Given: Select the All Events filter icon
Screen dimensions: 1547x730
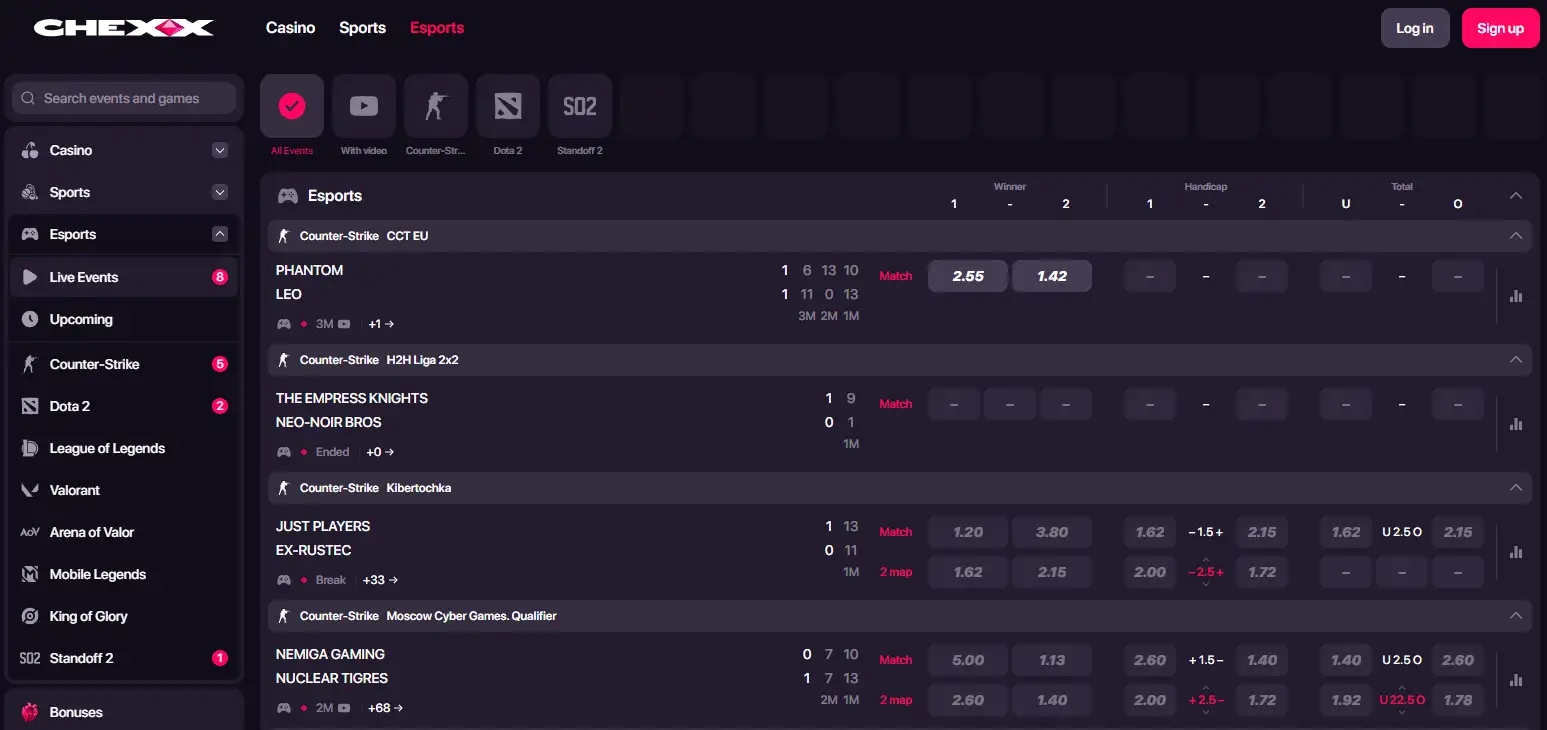Looking at the screenshot, I should pyautogui.click(x=292, y=106).
